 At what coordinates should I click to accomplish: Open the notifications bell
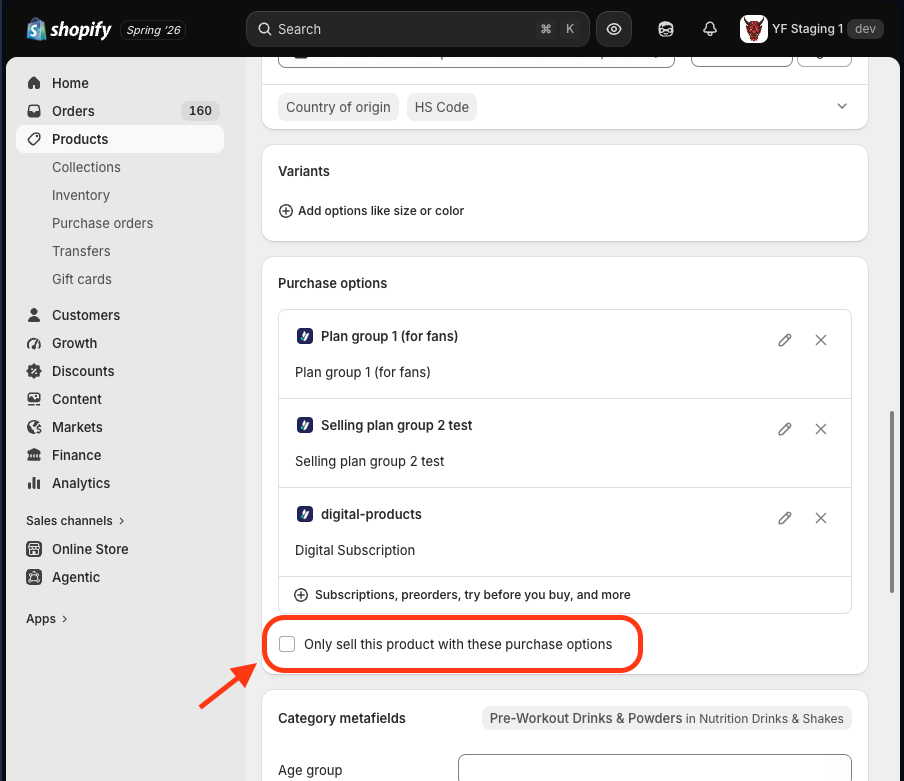(x=710, y=29)
